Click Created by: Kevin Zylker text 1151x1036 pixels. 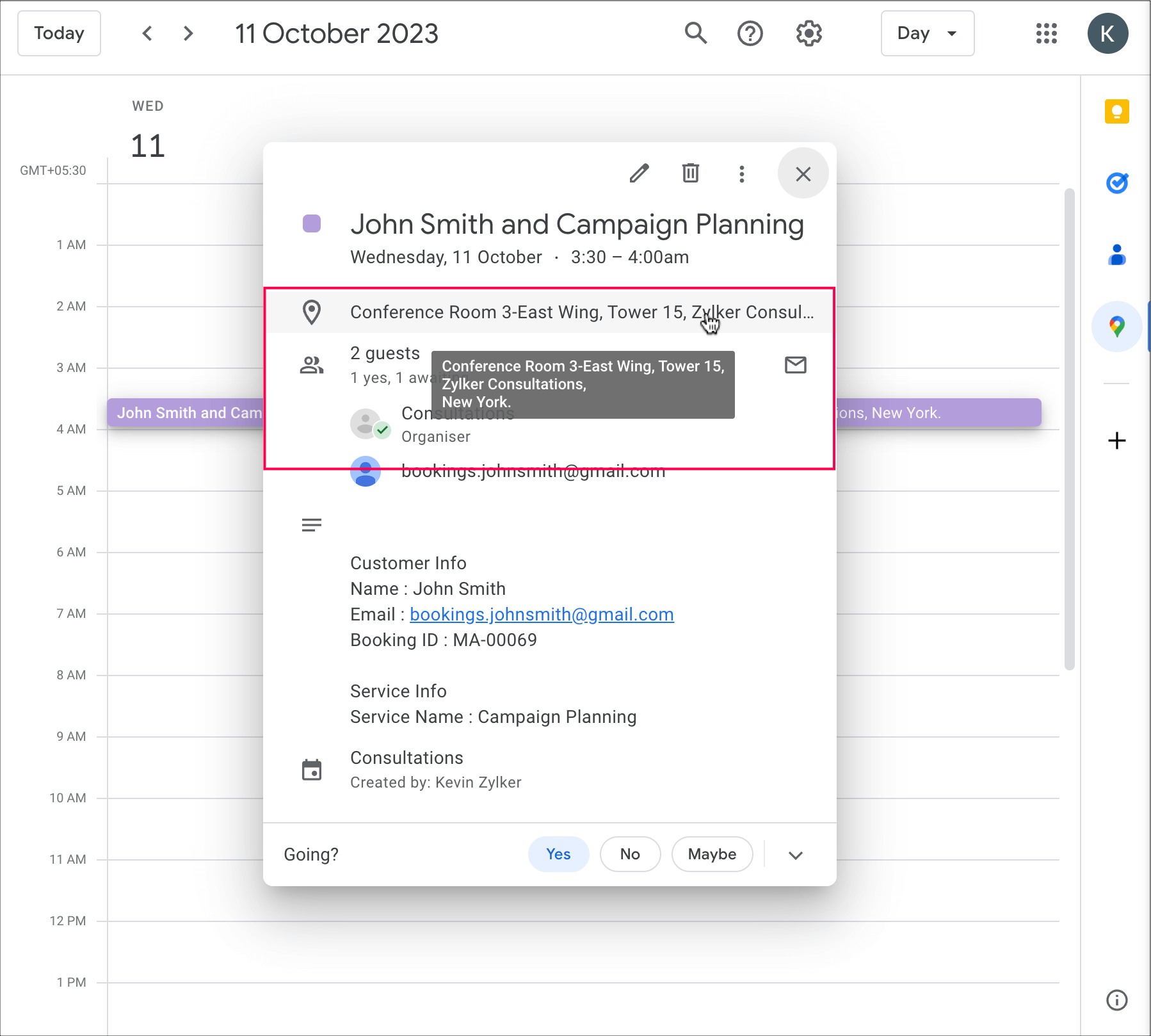coord(436,782)
